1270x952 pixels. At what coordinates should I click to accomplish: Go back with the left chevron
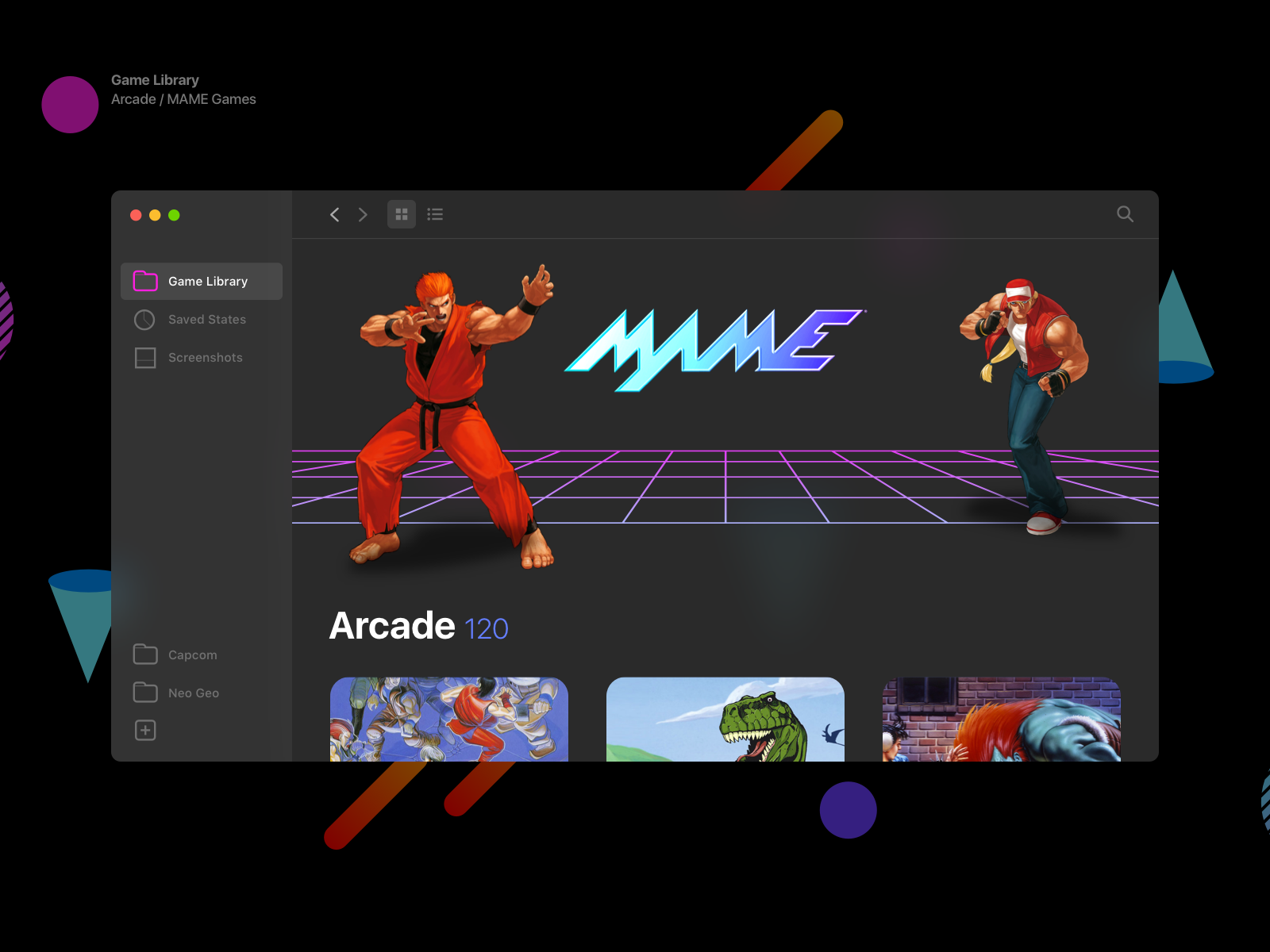pyautogui.click(x=335, y=214)
